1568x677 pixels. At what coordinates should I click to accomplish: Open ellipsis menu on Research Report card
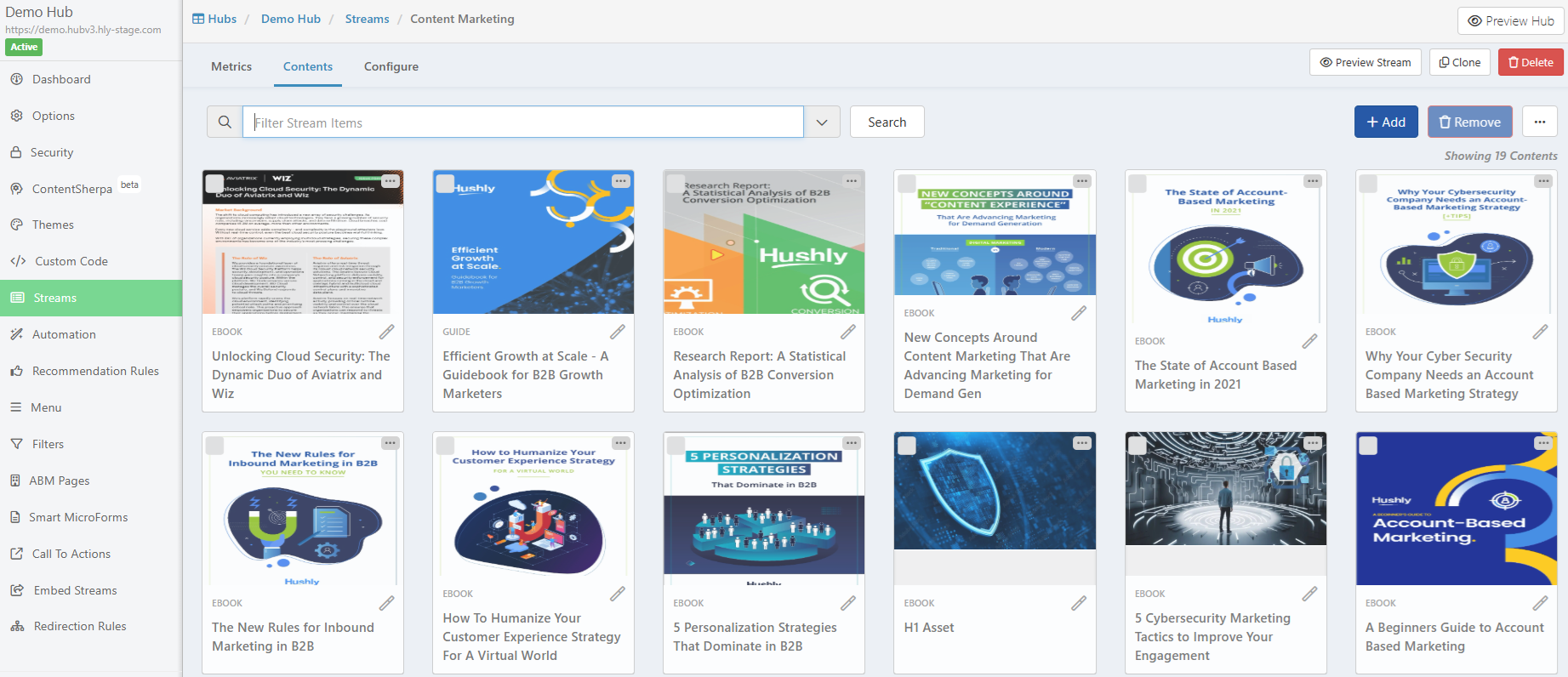(x=852, y=181)
